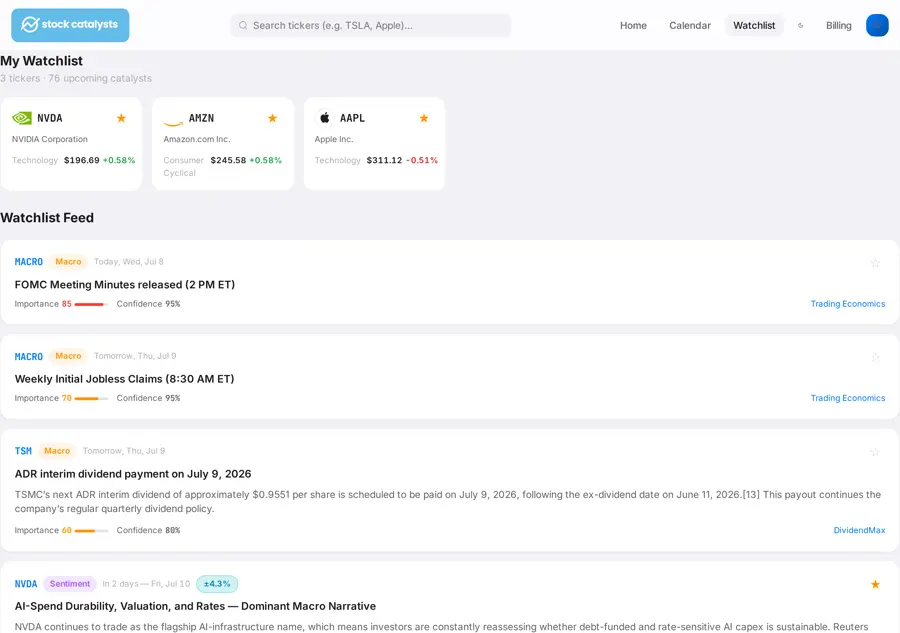This screenshot has width=900, height=633.
Task: Unstar AMZN on its watchlist card
Action: coord(273,118)
